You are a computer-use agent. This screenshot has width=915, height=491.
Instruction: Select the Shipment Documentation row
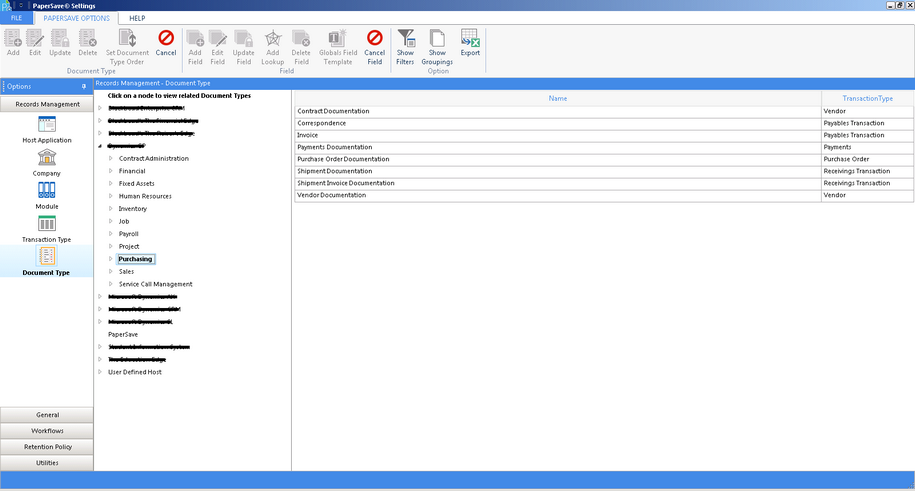point(604,171)
